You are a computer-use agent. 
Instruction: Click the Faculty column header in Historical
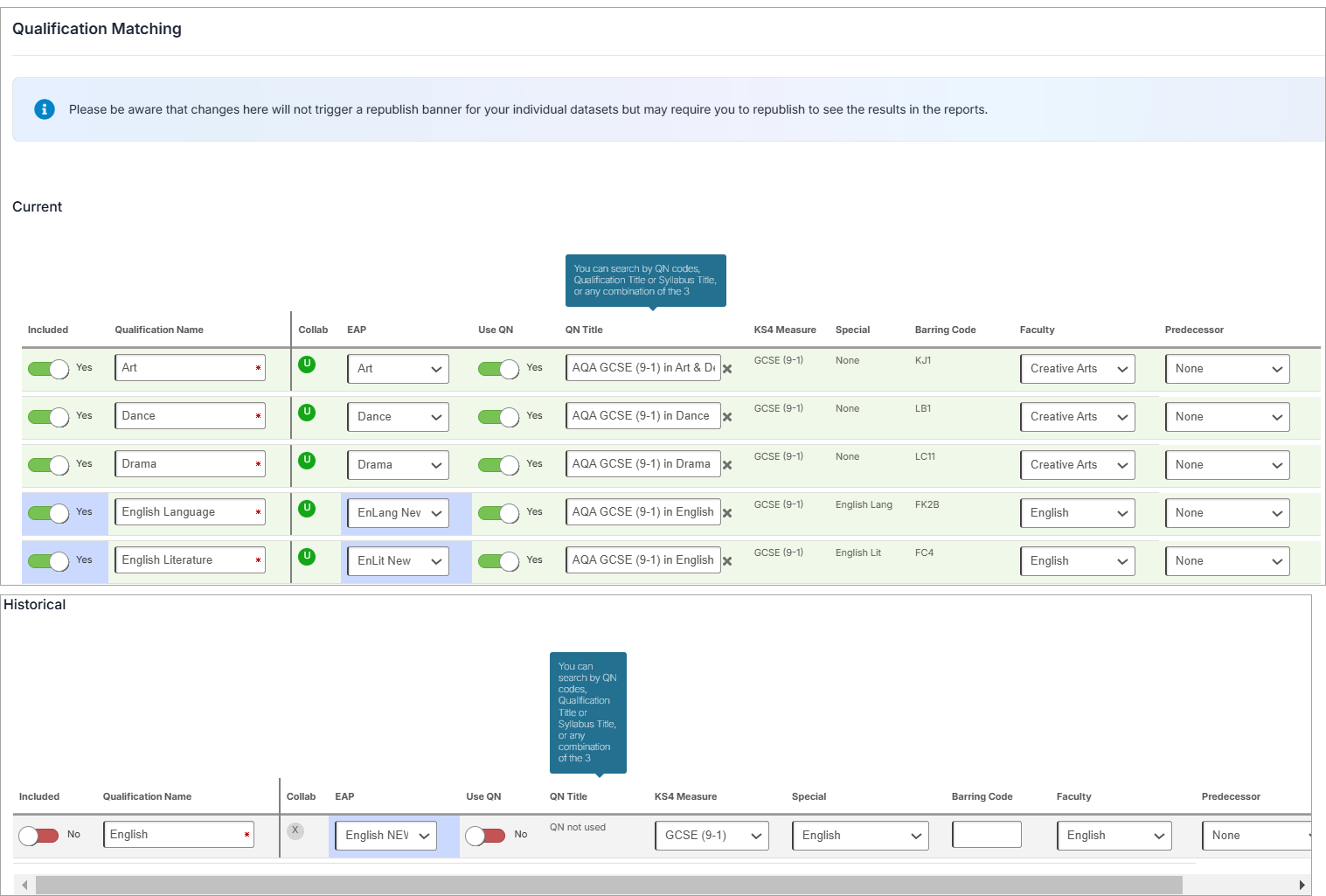tap(1073, 796)
